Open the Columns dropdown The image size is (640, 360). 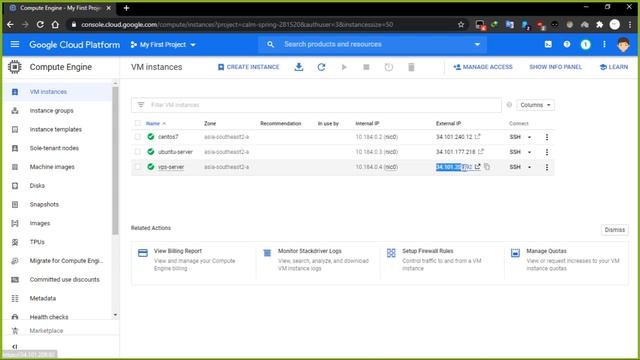tap(535, 105)
